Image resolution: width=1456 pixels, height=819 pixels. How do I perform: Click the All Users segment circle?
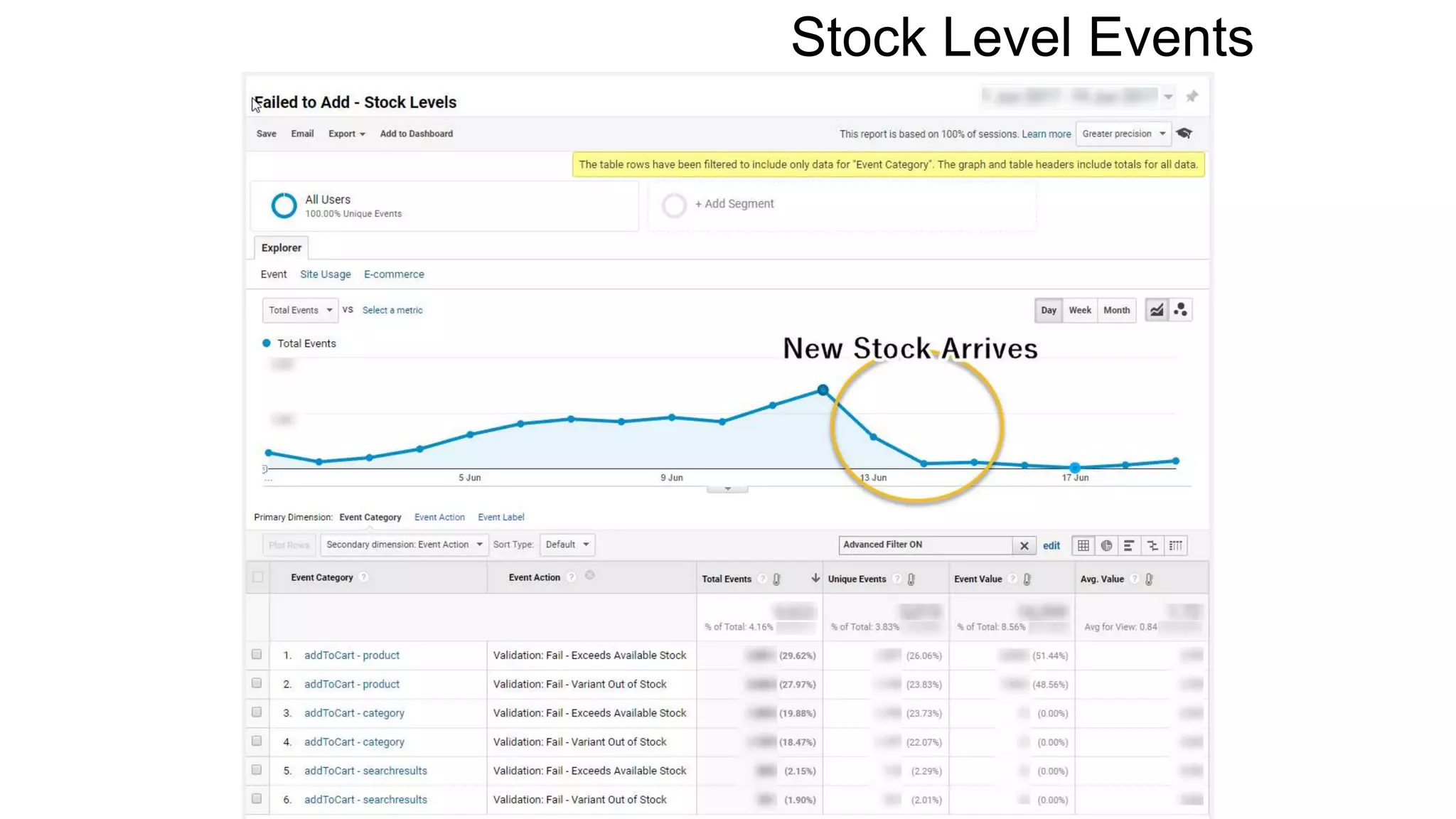[284, 205]
